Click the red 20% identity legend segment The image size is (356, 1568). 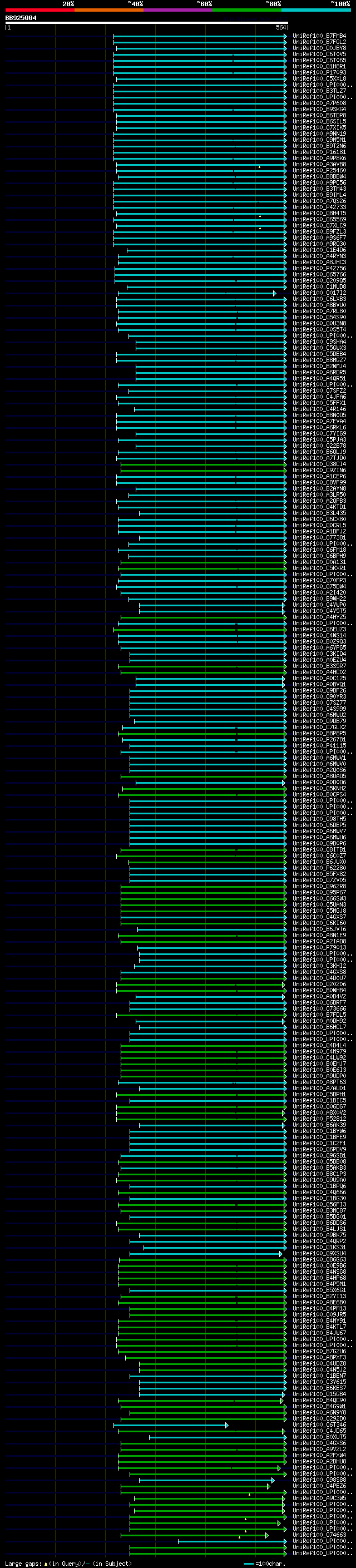39,10
